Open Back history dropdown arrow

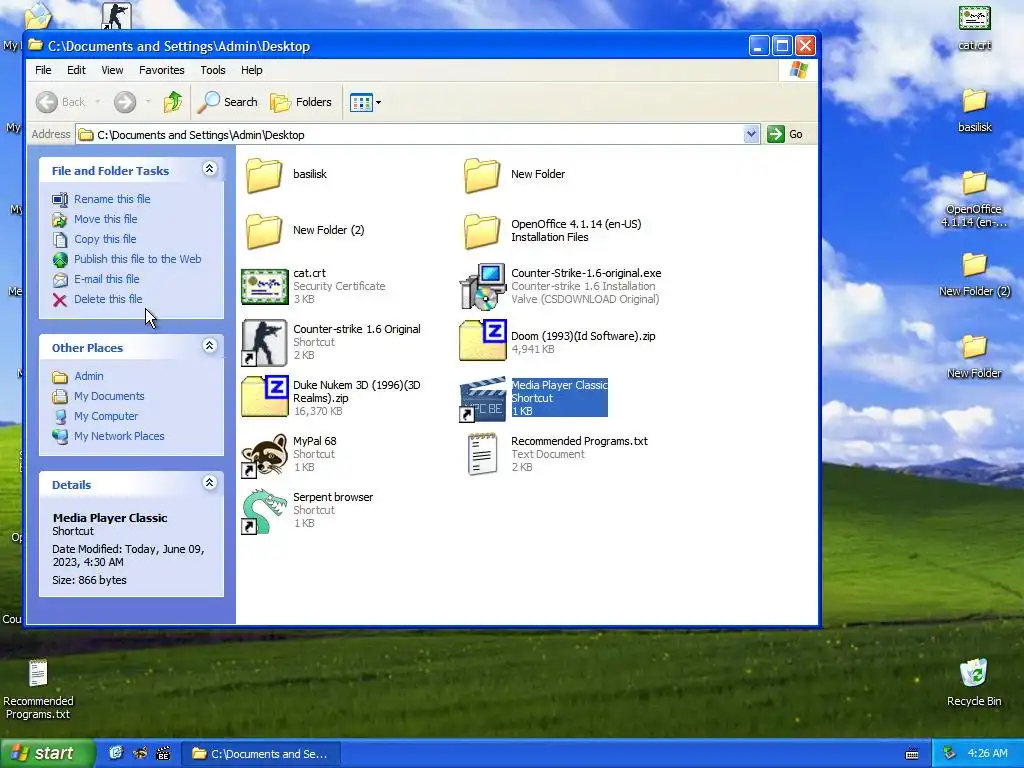98,102
